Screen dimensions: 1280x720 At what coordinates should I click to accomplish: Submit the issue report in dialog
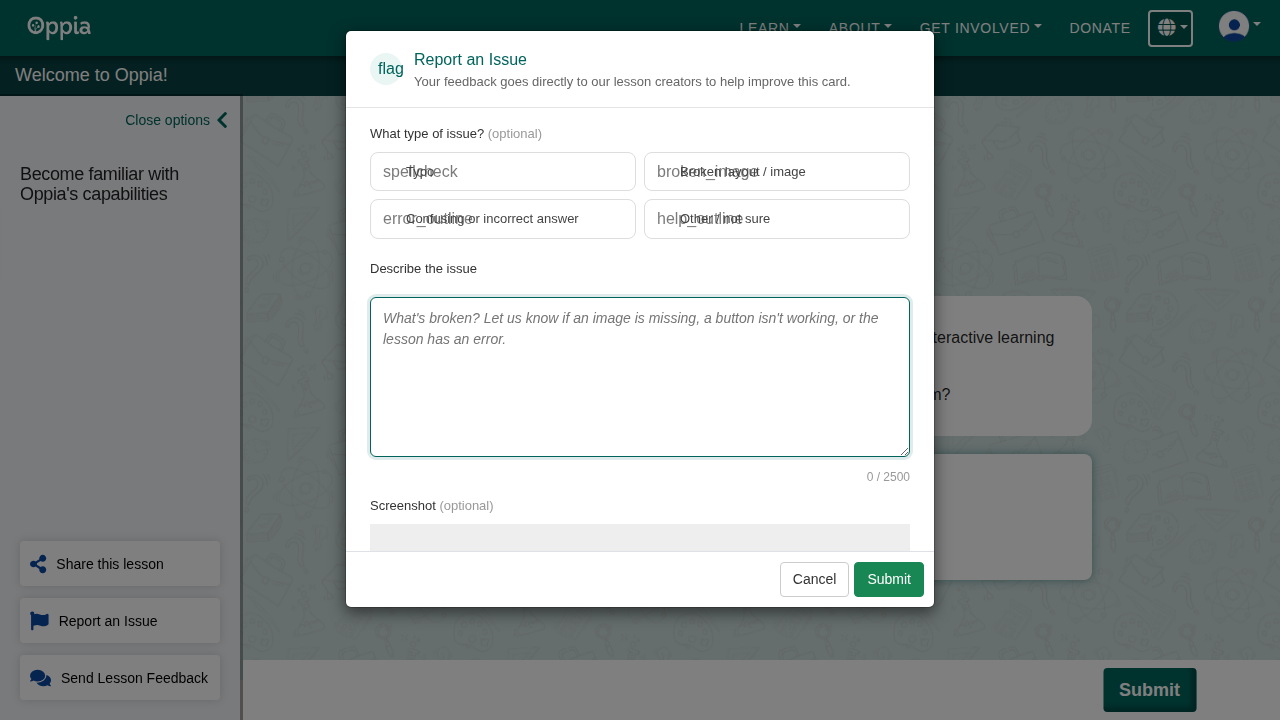[x=889, y=579]
